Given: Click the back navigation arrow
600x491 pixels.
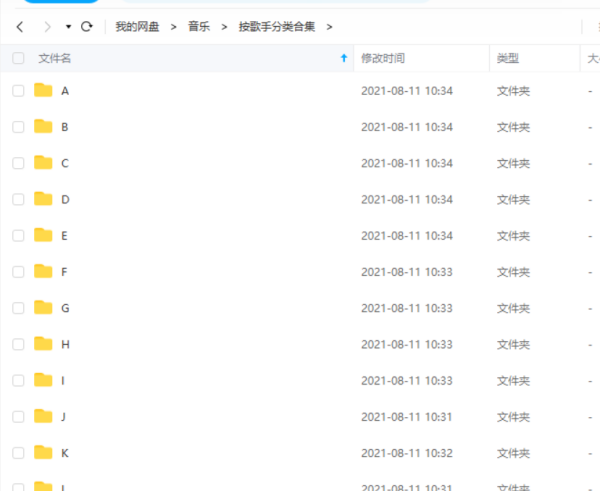Looking at the screenshot, I should point(21,26).
